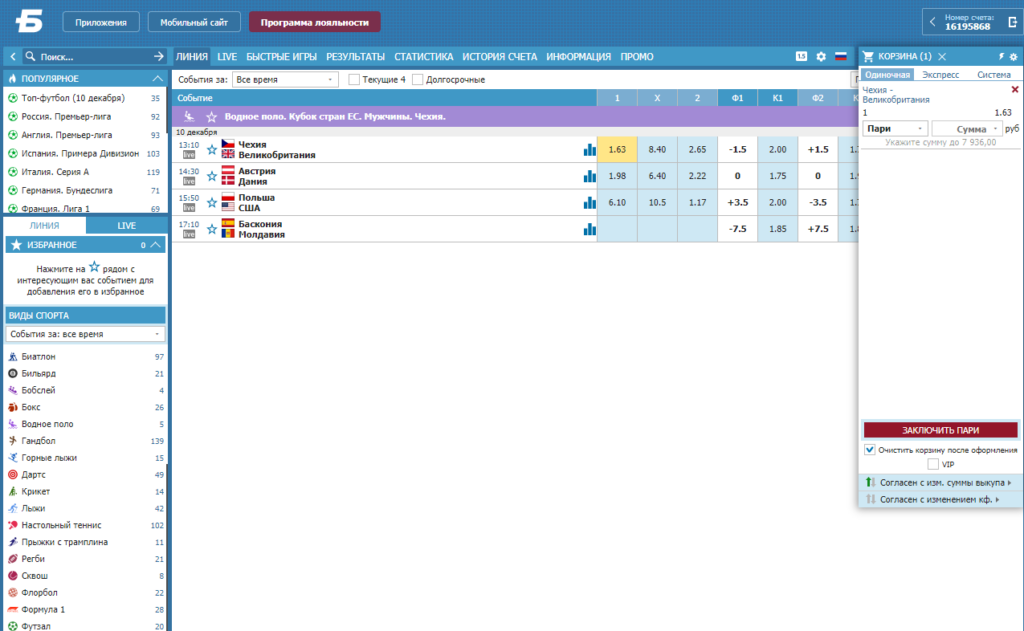
Task: Click the calendar icon in the menu bar
Action: click(x=801, y=57)
